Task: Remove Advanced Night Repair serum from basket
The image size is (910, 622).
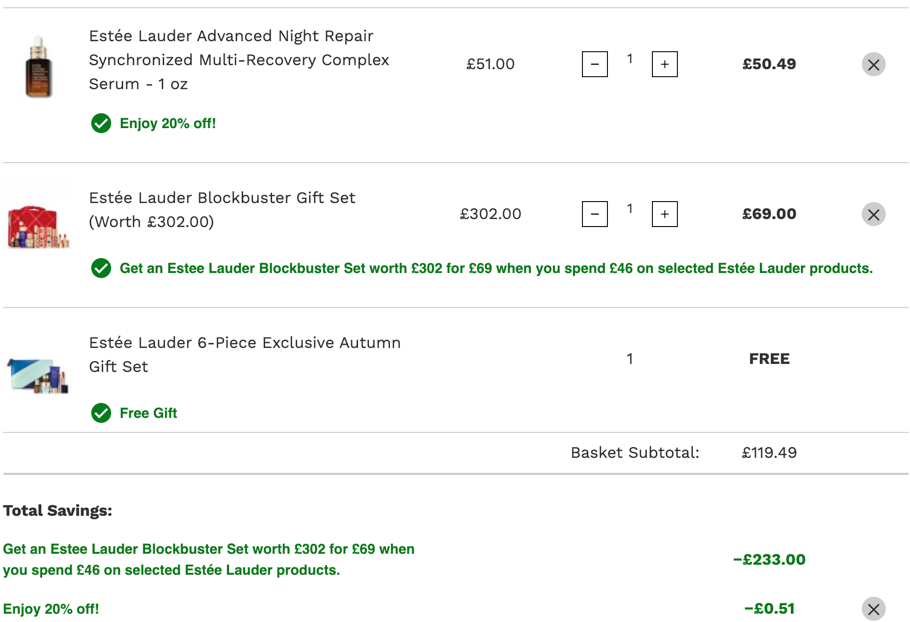Action: 873,64
